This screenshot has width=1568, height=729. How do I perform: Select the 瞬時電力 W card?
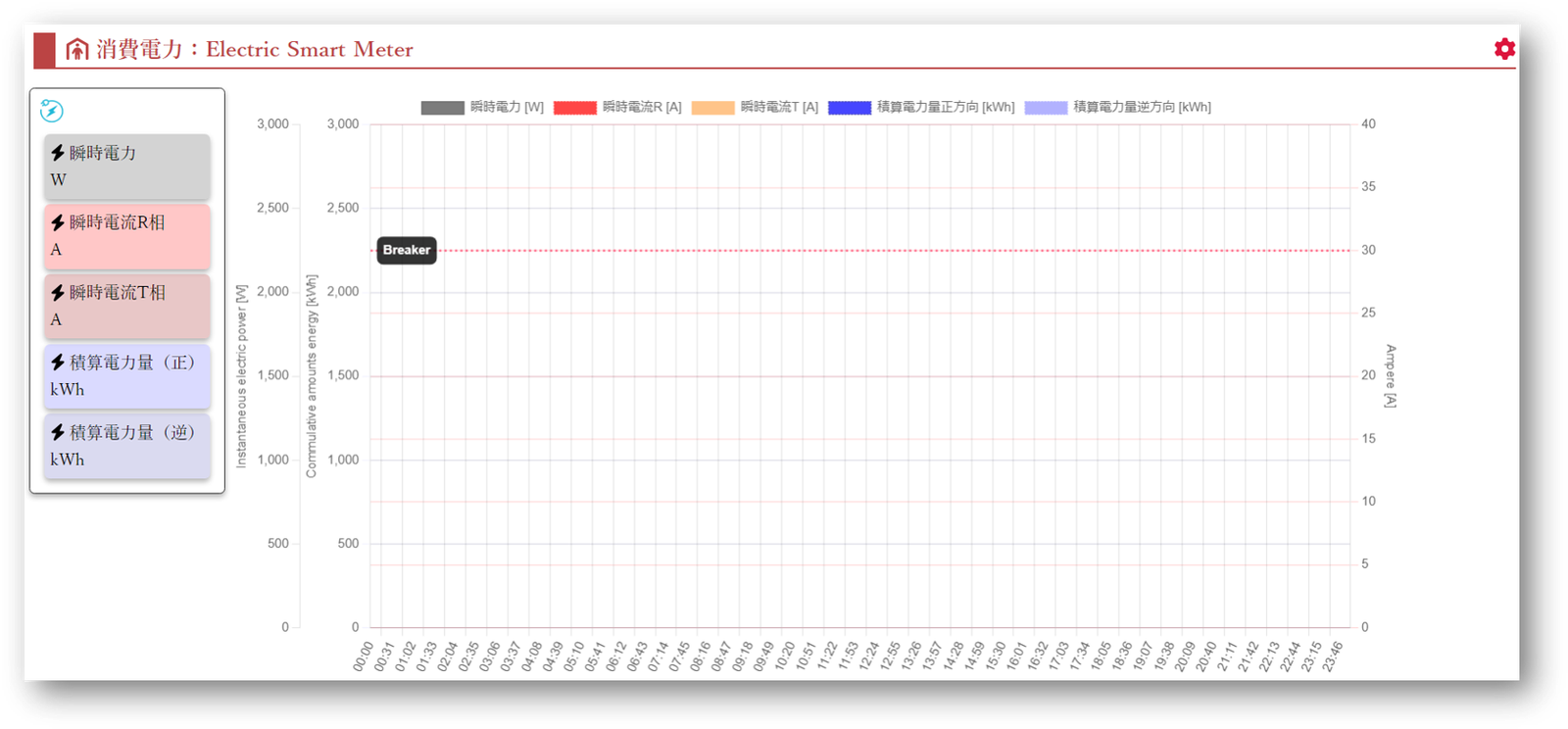pyautogui.click(x=127, y=167)
